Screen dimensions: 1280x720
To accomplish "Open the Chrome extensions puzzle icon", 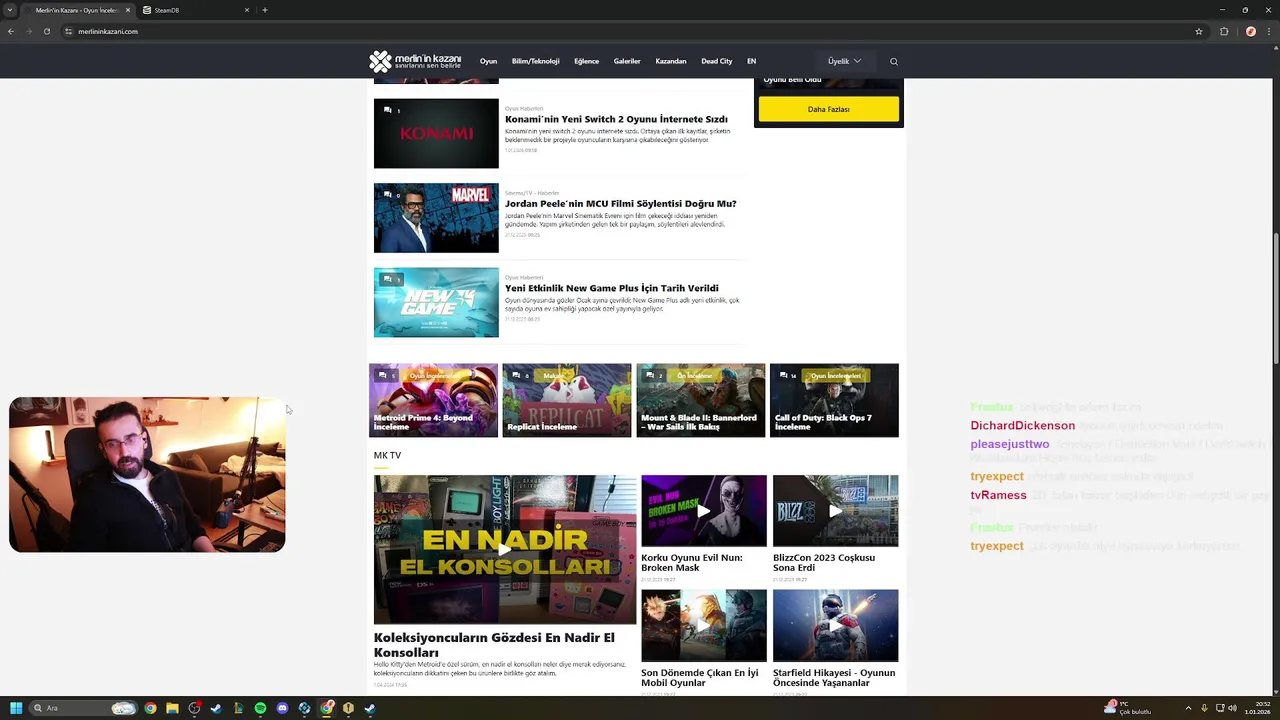I will (1224, 31).
